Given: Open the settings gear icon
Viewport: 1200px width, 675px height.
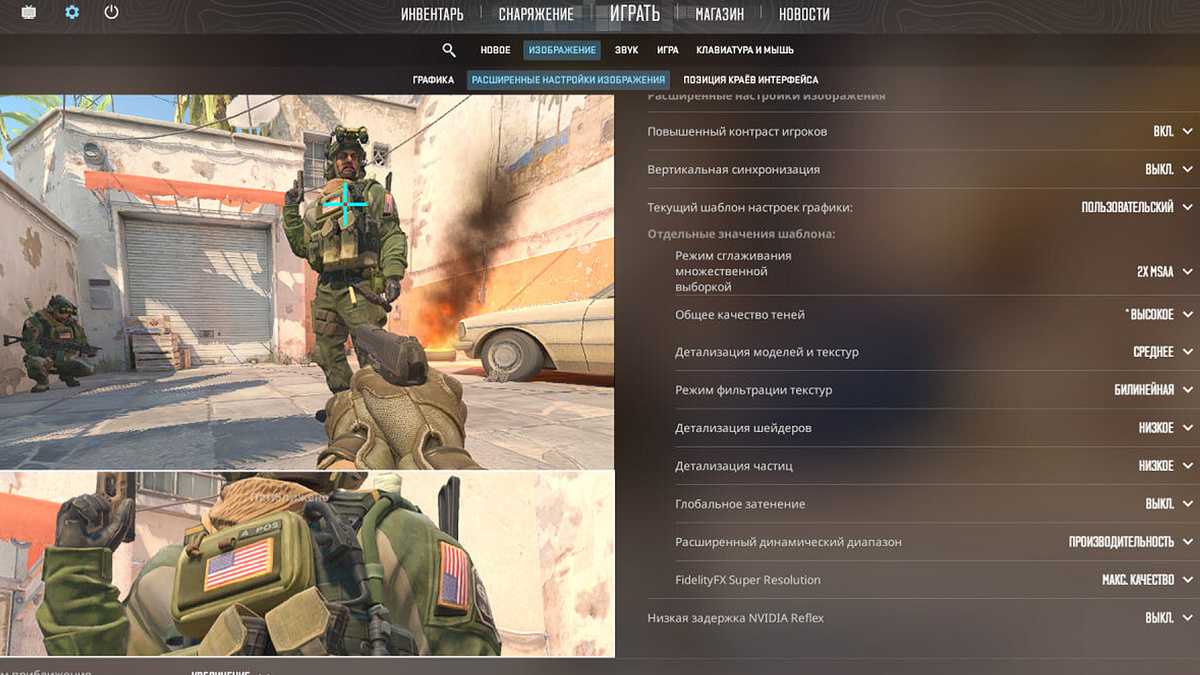Looking at the screenshot, I should pos(72,13).
